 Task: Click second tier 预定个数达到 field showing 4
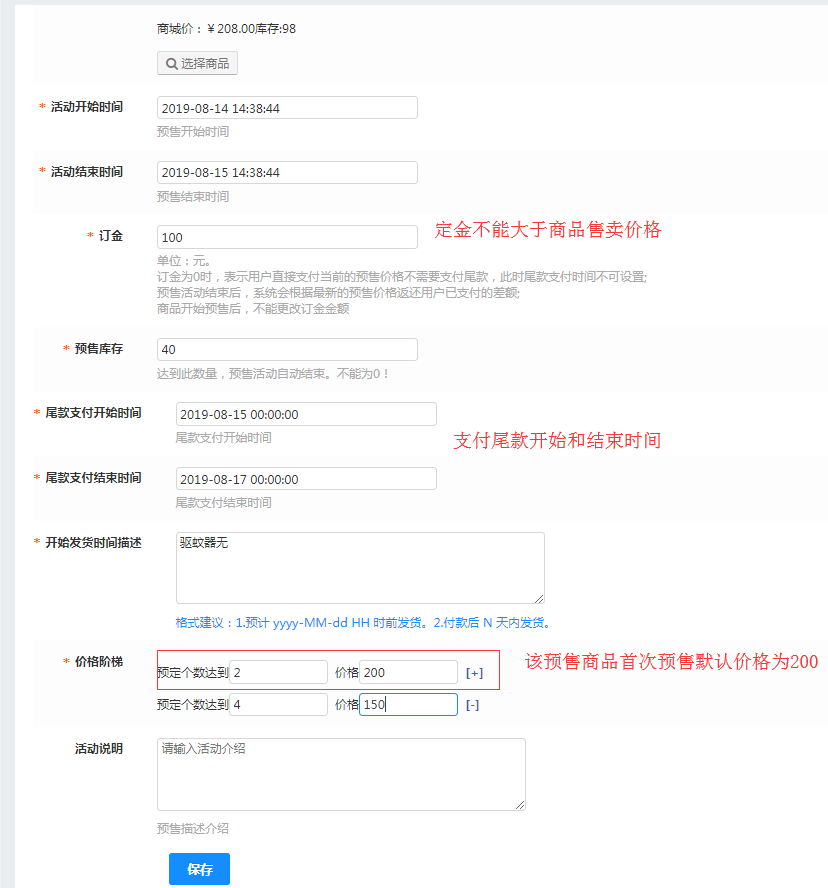[278, 705]
